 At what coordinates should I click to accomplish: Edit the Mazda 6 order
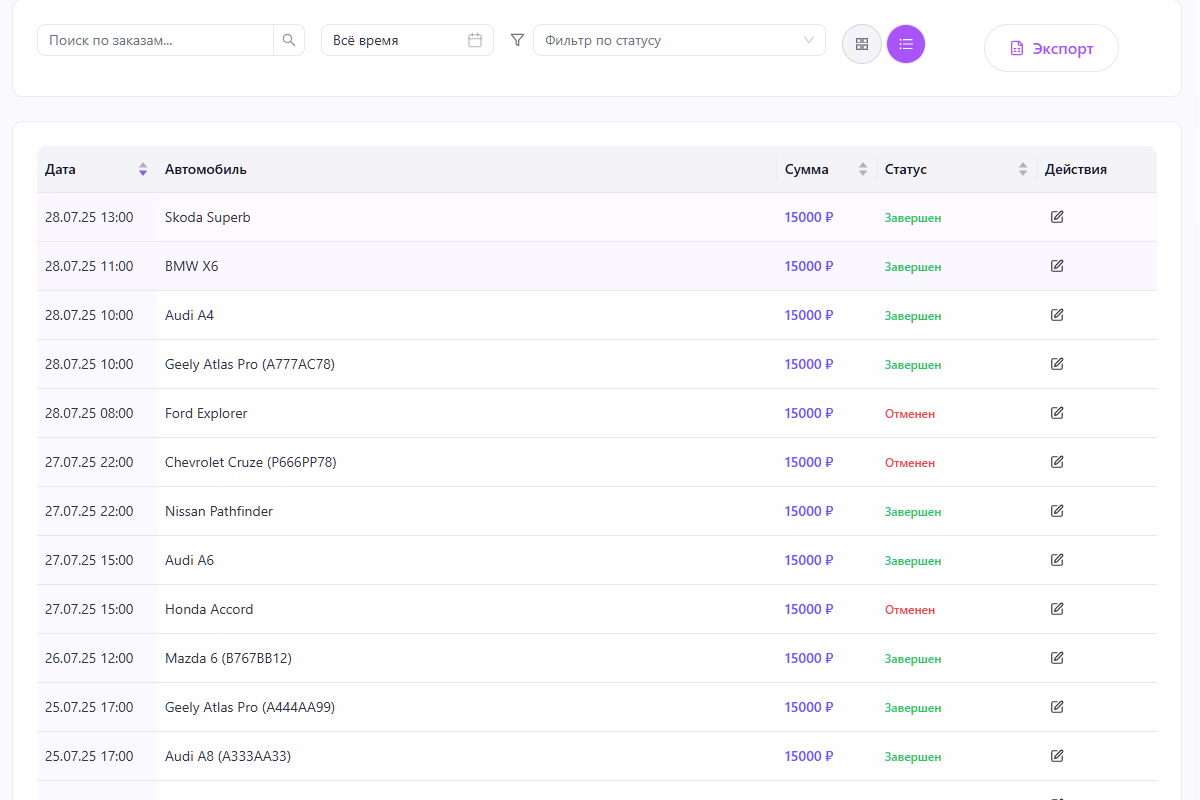[1057, 658]
